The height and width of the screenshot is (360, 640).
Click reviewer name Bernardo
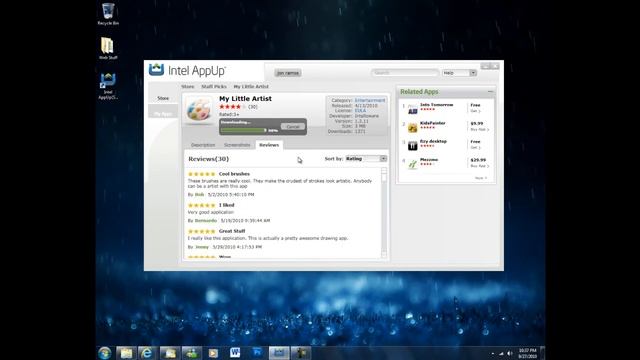click(x=206, y=221)
